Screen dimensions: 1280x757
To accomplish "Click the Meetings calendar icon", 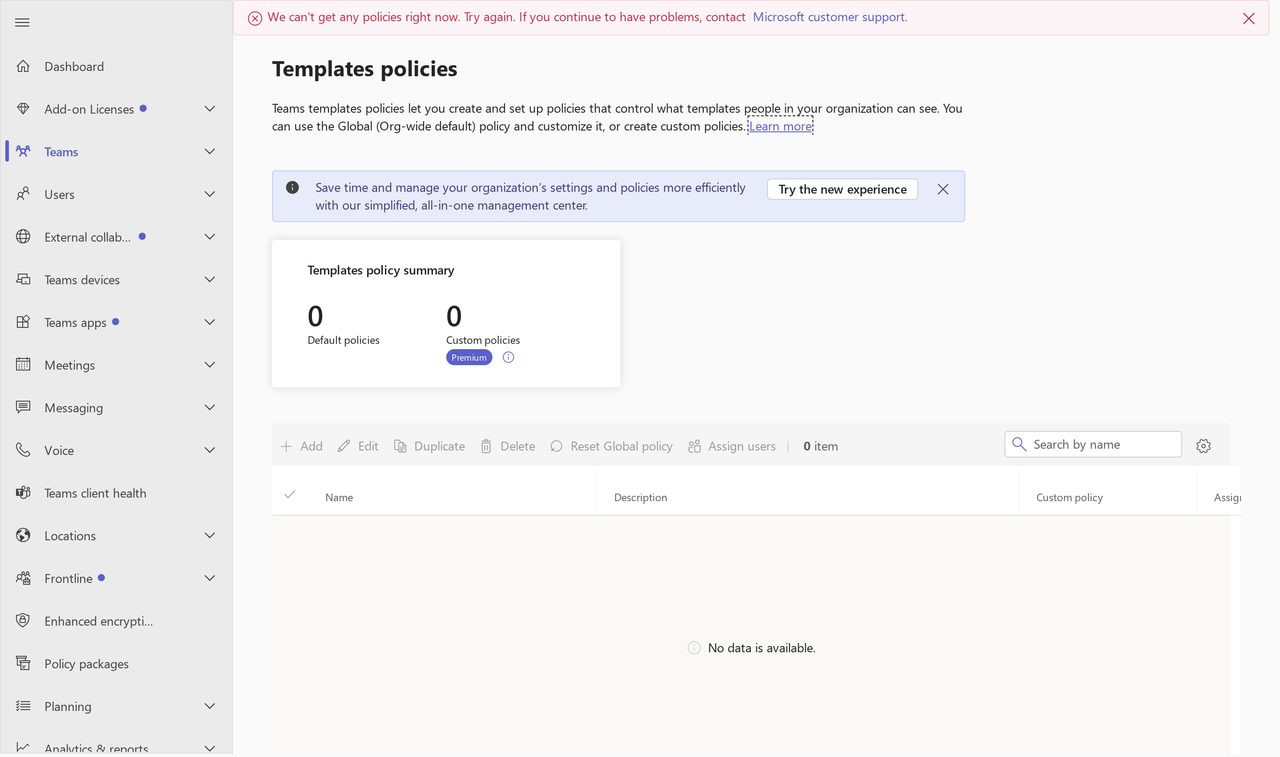I will click(x=23, y=365).
